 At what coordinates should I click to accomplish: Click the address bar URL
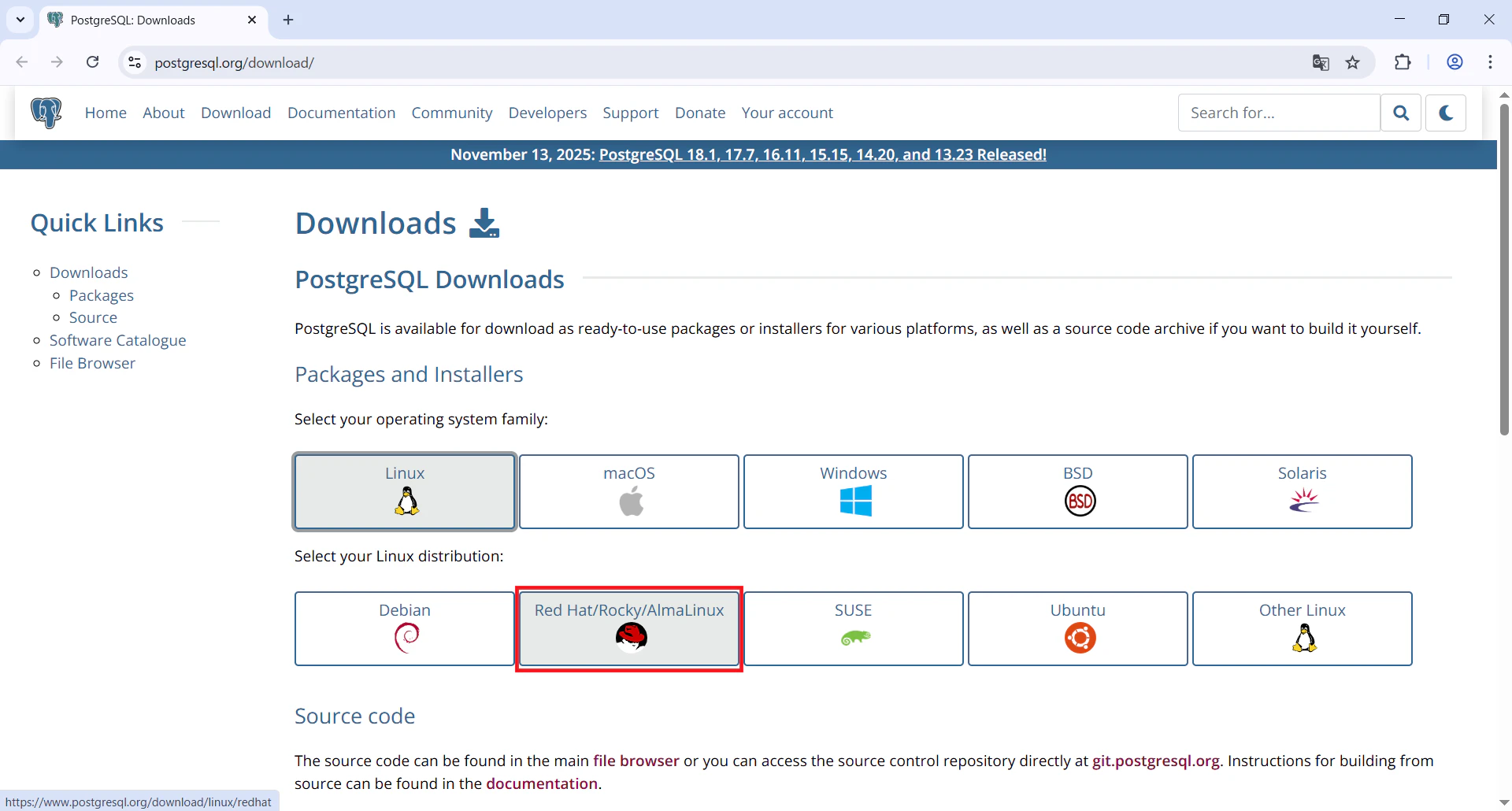(235, 63)
